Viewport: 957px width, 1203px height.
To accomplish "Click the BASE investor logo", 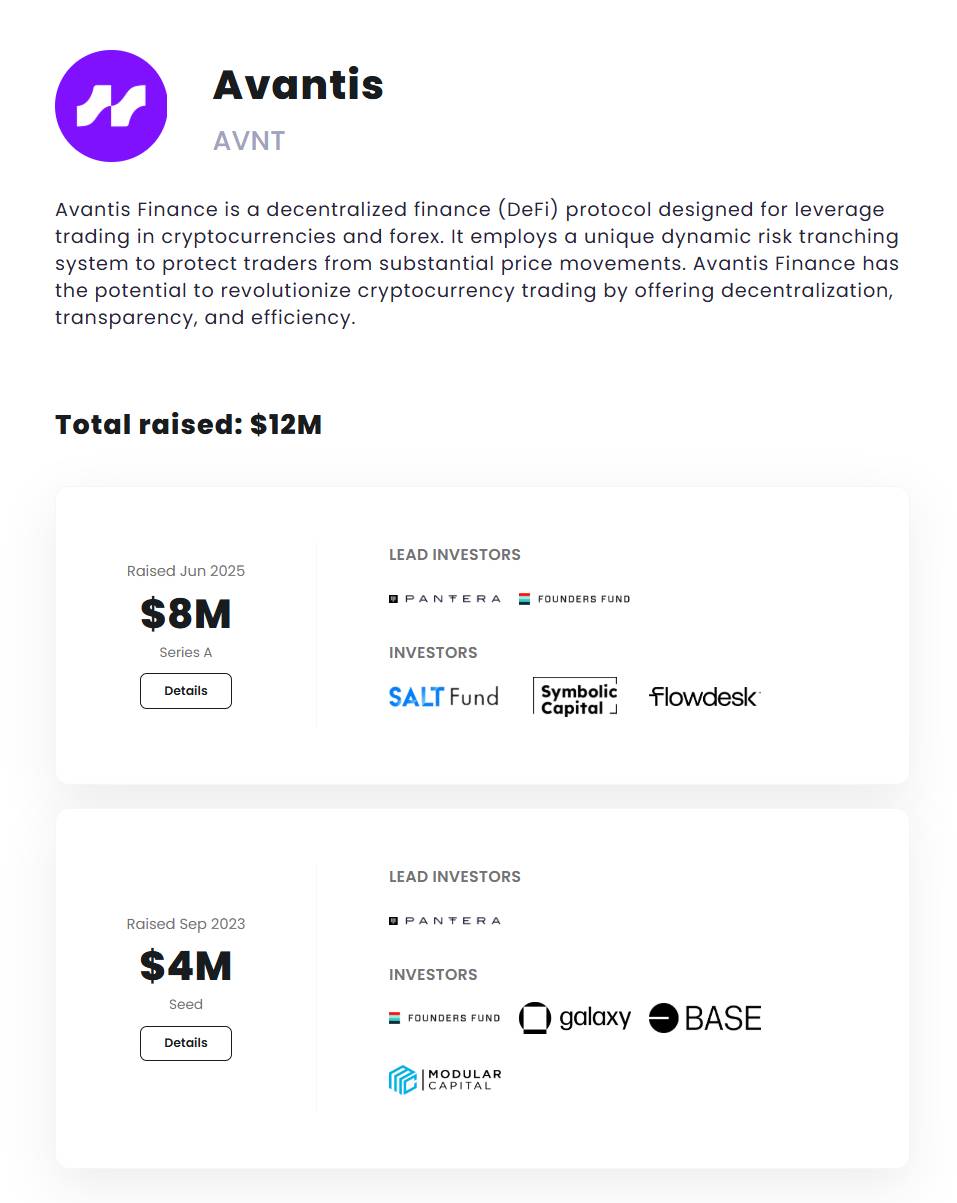I will [x=705, y=1018].
